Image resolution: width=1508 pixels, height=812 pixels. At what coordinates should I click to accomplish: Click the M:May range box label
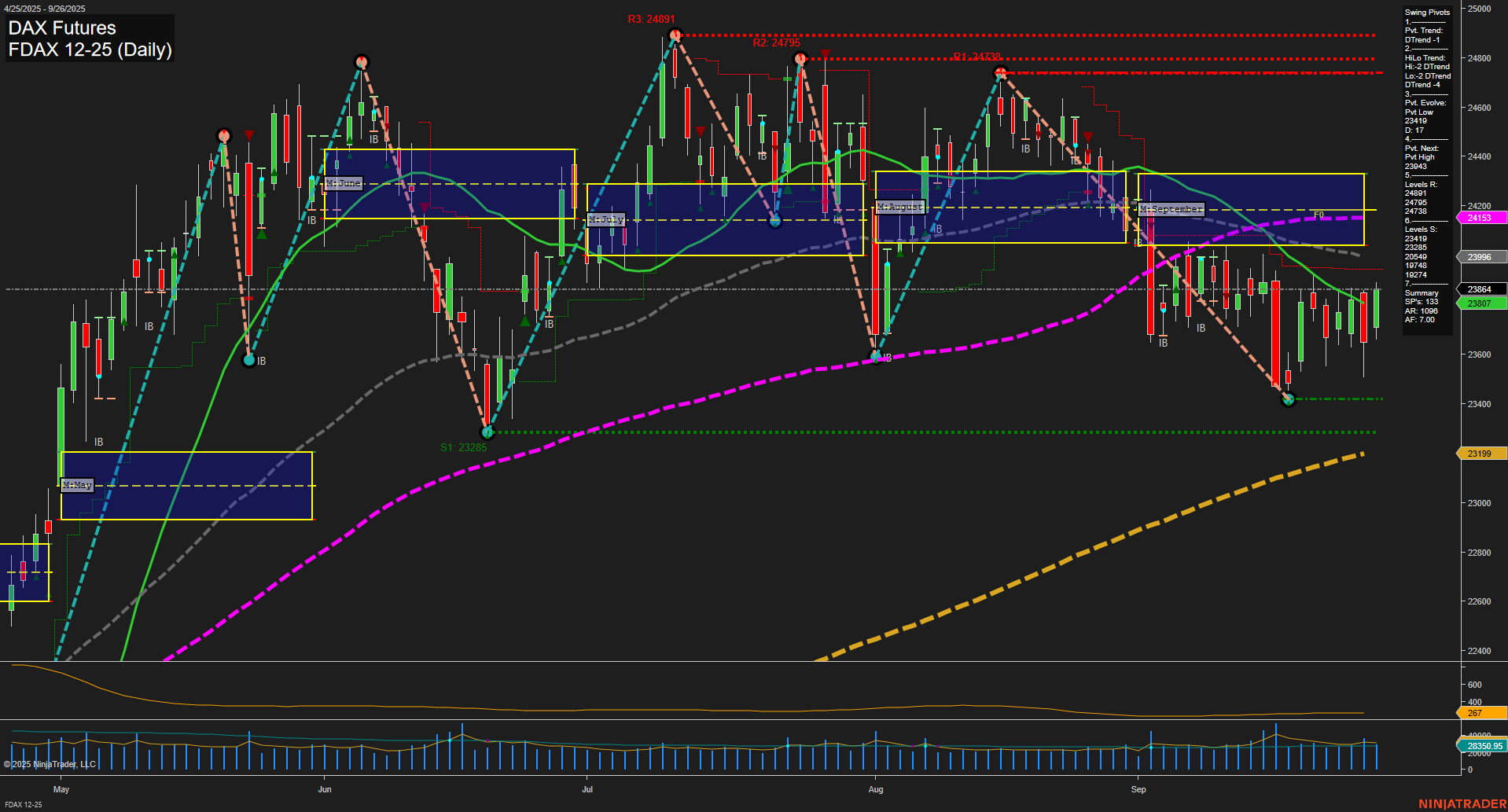pyautogui.click(x=78, y=485)
